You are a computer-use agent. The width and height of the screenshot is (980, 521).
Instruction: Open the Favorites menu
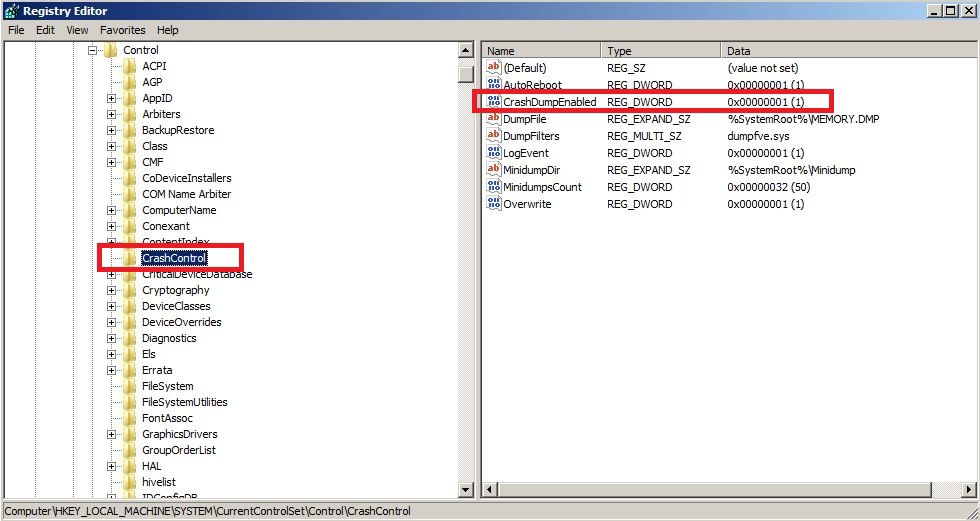pos(122,30)
